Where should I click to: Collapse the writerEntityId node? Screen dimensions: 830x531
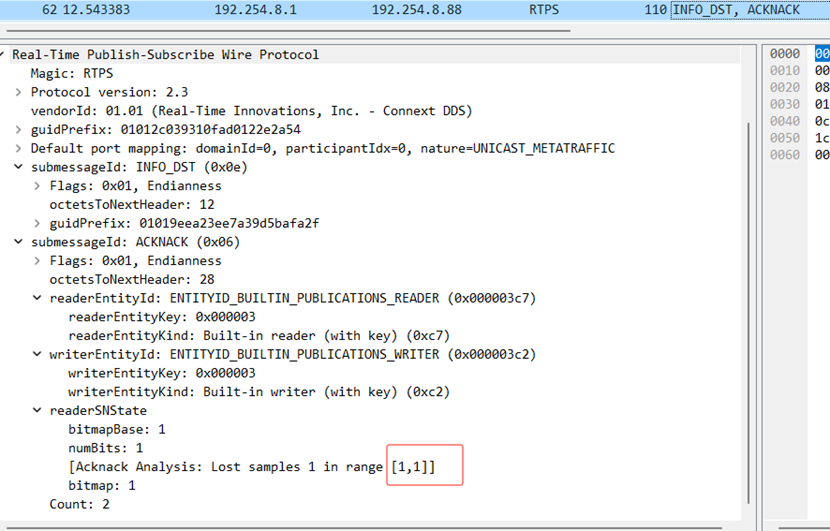(38, 354)
